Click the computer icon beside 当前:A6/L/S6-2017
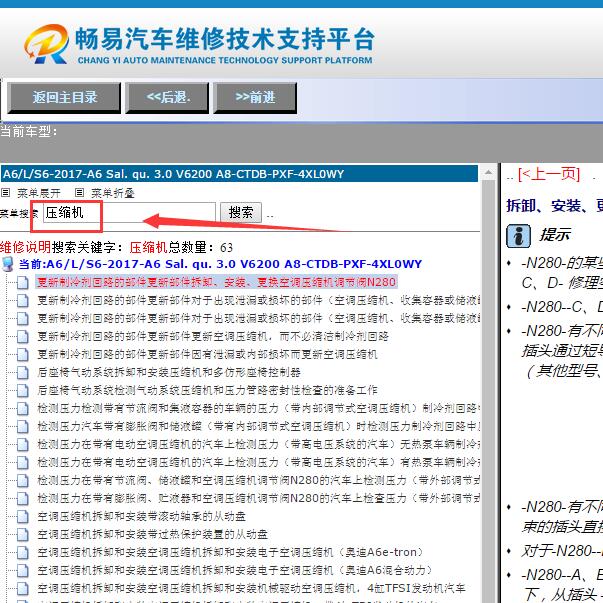 click(8, 264)
